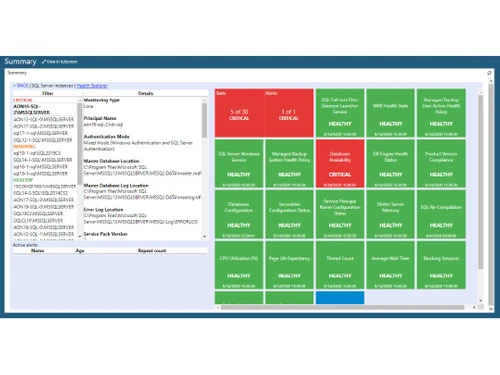Click filter list scroll down arrow
Screen dimensions: 500x375
80,236
